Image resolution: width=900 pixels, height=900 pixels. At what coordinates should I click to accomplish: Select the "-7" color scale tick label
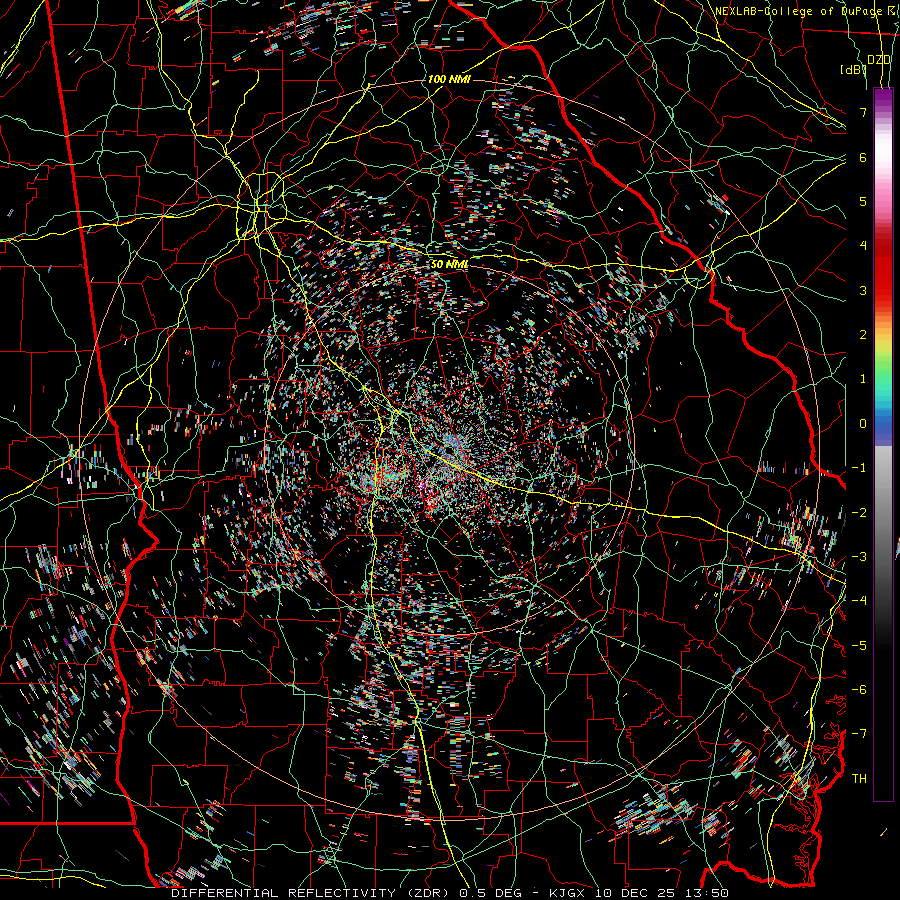click(859, 734)
